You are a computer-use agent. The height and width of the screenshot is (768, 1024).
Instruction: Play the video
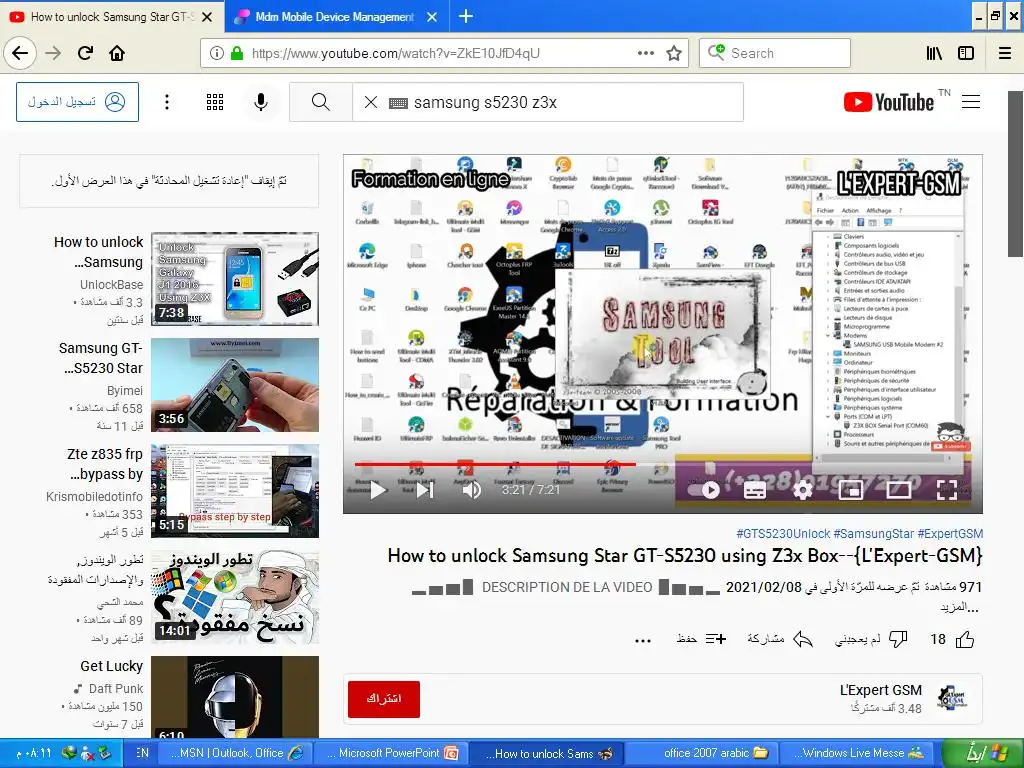click(x=377, y=490)
